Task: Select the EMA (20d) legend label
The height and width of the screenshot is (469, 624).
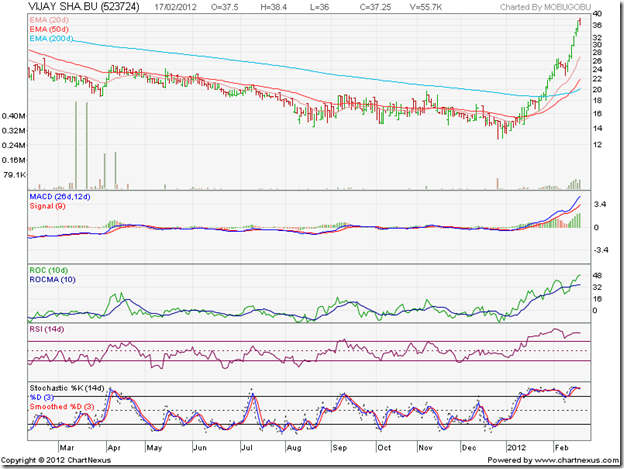Action: [x=47, y=20]
